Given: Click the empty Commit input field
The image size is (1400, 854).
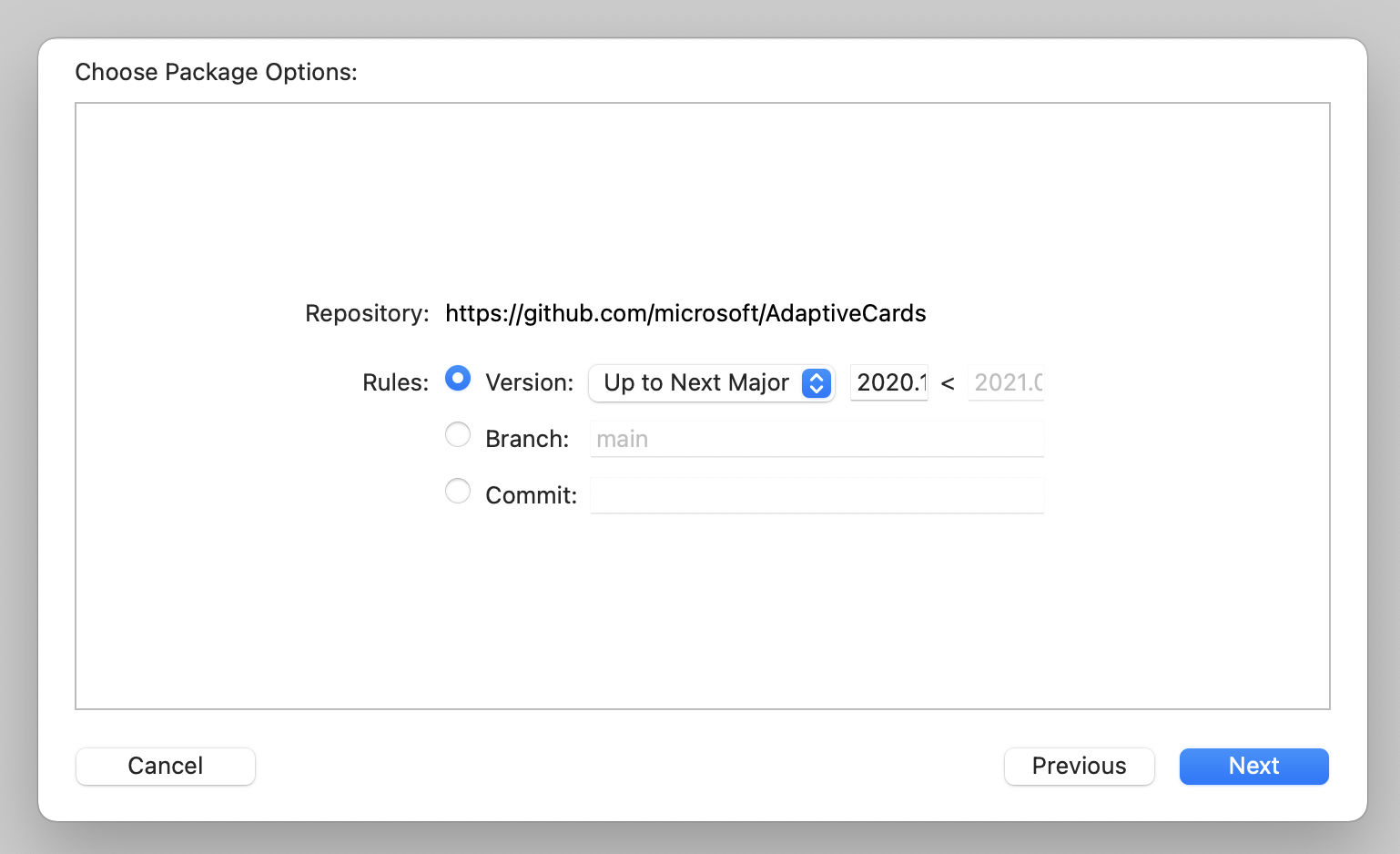Looking at the screenshot, I should coord(817,494).
